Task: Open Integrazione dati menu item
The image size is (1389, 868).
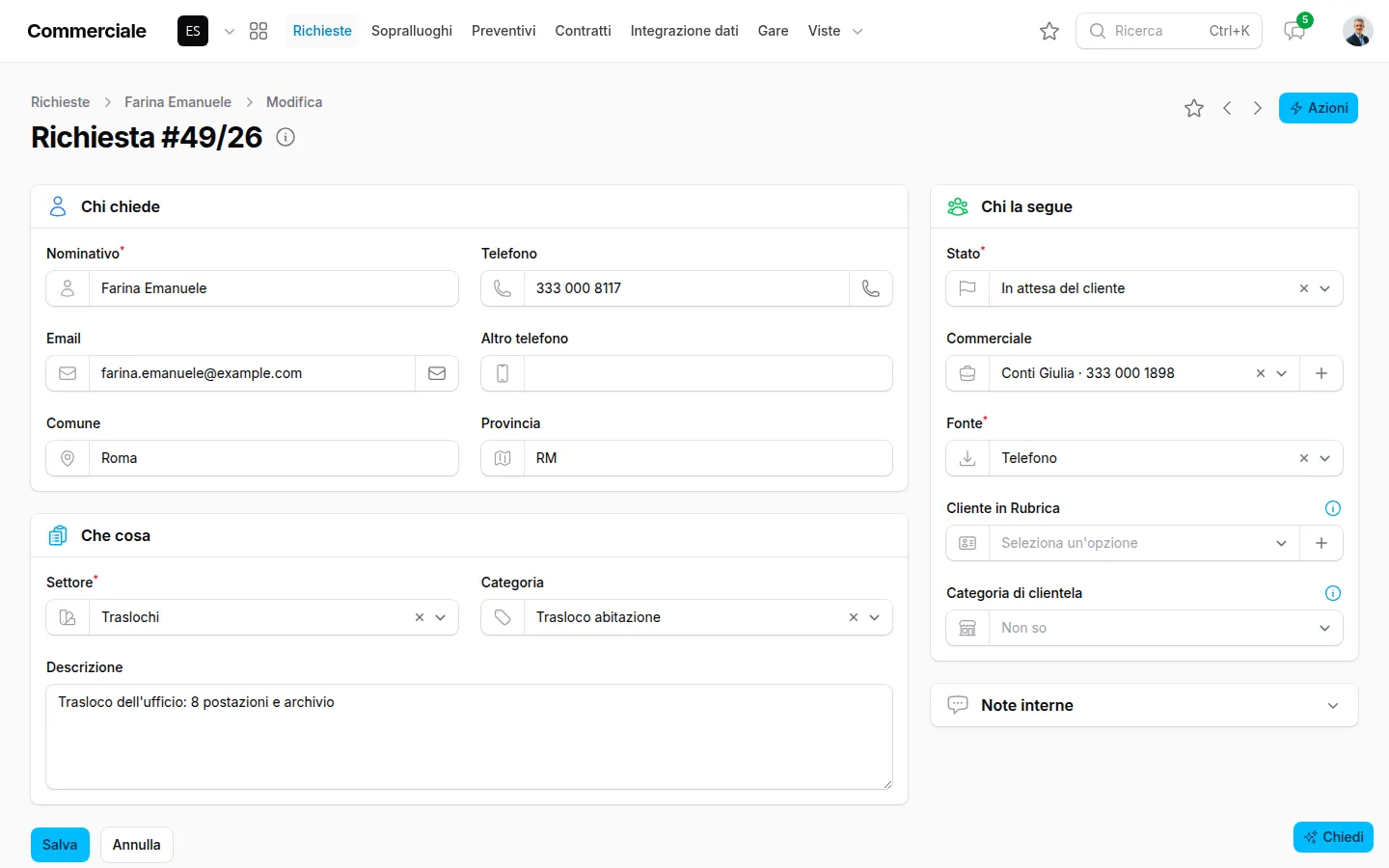Action: click(x=685, y=31)
